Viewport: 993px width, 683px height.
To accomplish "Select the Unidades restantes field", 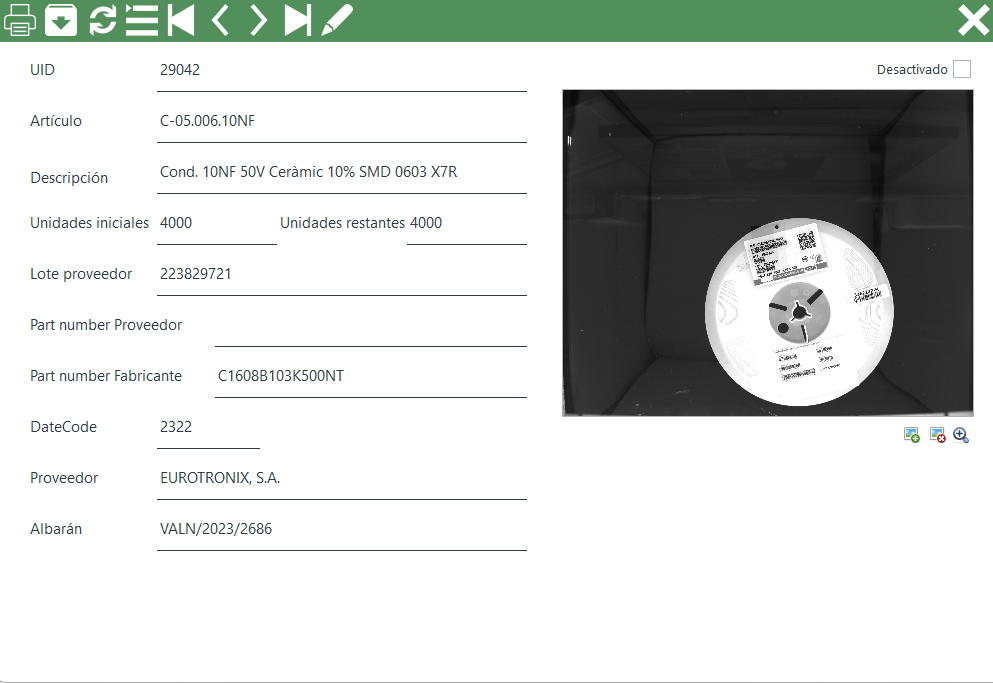I will 466,224.
